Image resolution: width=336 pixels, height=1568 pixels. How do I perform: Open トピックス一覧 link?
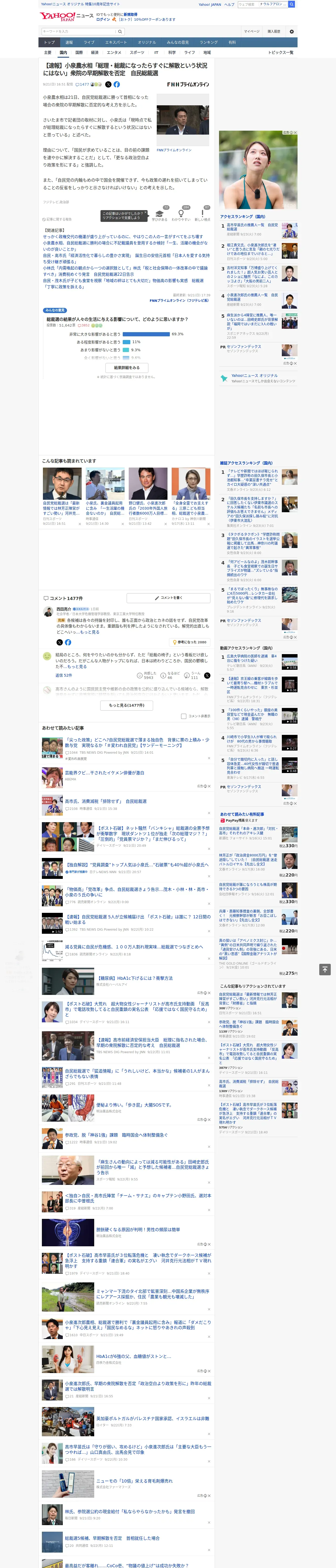pyautogui.click(x=281, y=53)
